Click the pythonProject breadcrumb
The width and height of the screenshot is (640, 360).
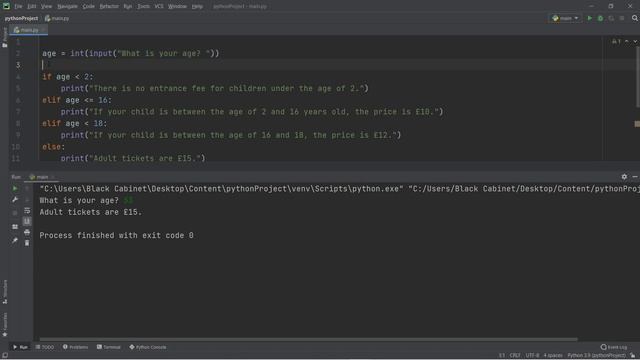click(x=21, y=18)
